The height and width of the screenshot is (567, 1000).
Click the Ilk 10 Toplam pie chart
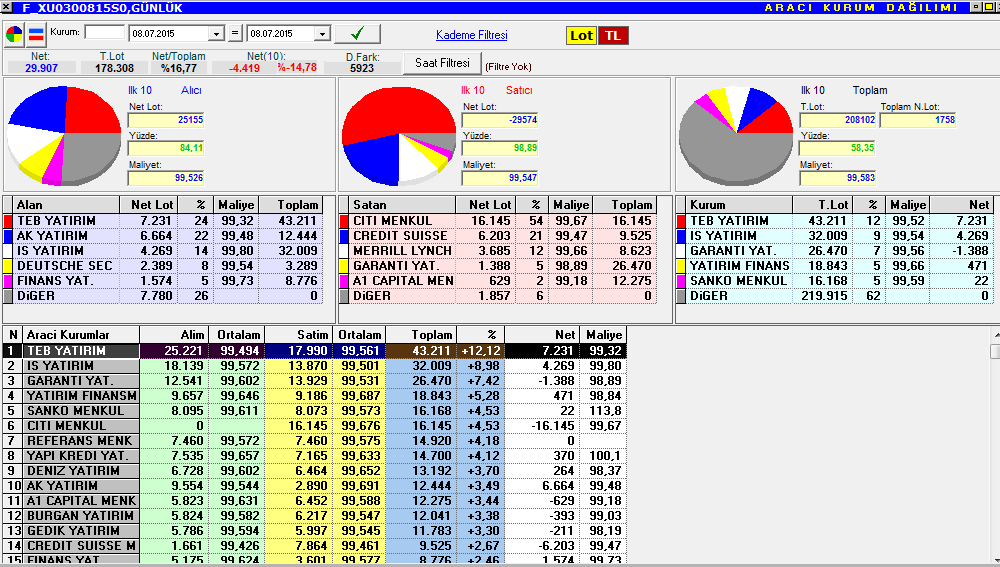pos(735,135)
